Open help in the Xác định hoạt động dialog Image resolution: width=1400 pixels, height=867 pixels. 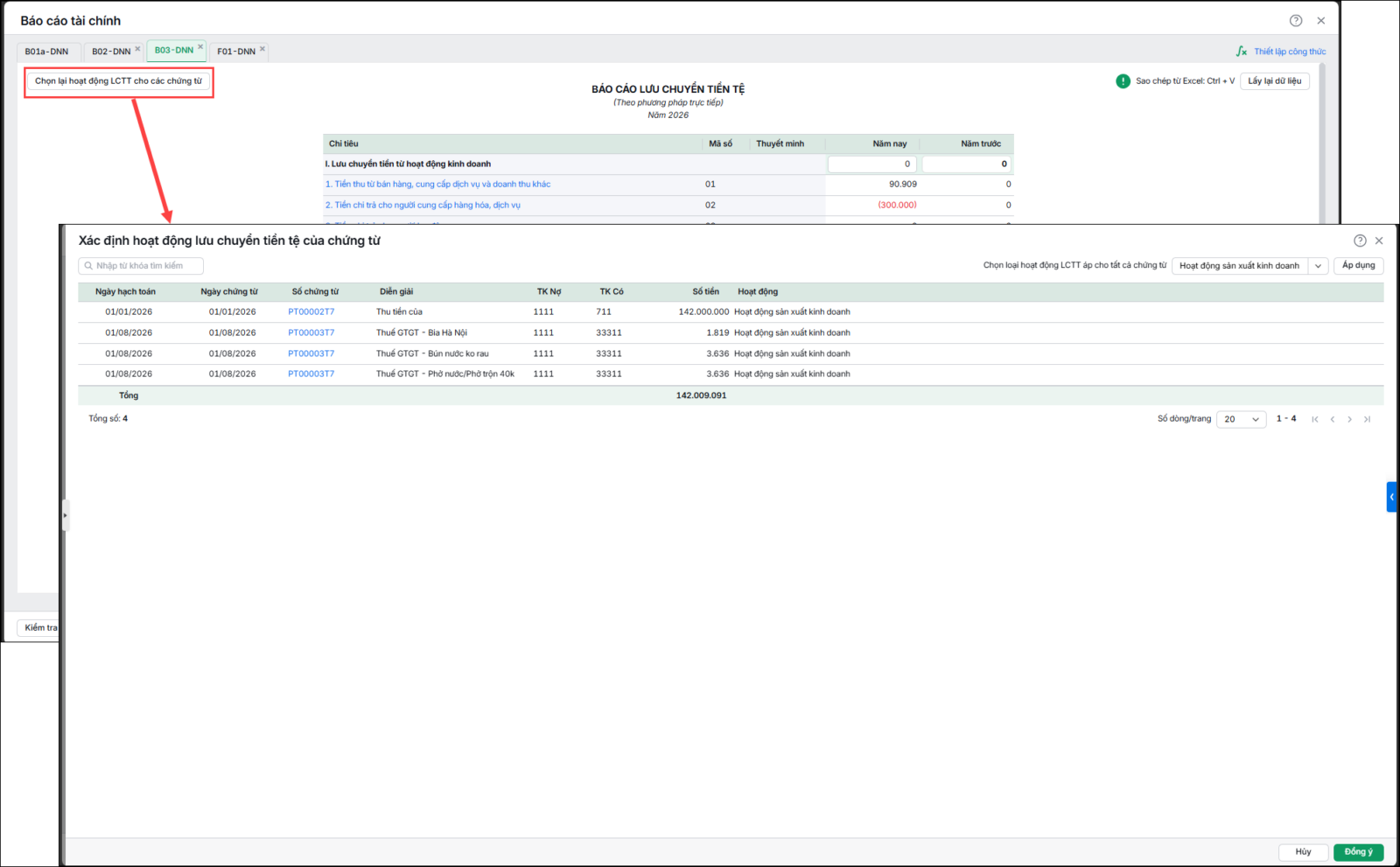pos(1360,241)
